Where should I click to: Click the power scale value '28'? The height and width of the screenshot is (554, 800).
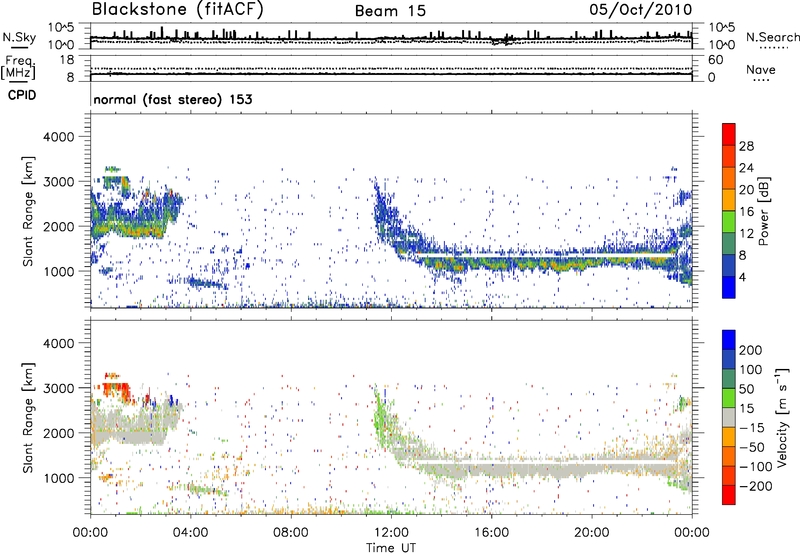(x=746, y=146)
